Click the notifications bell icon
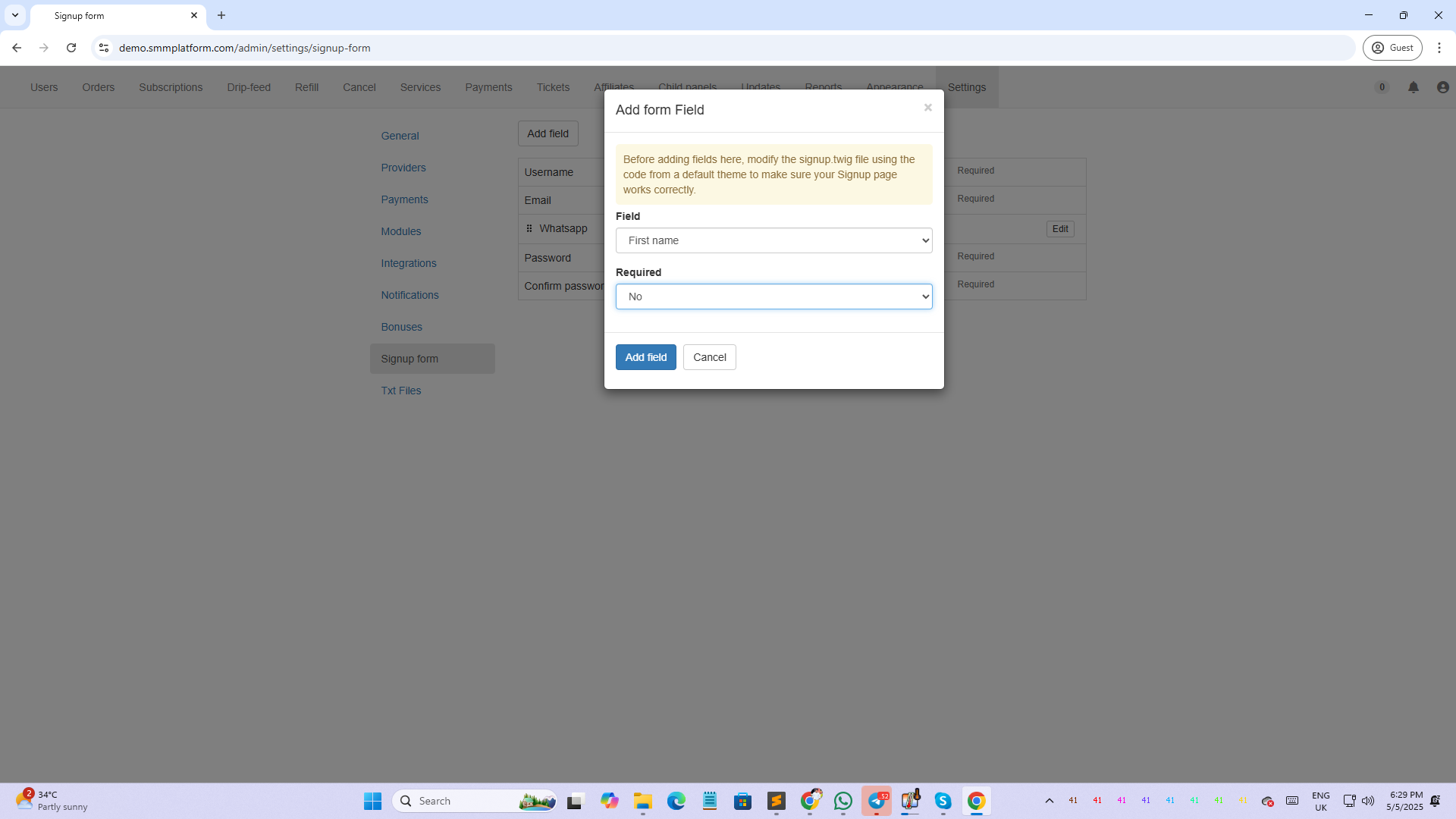This screenshot has height=819, width=1456. tap(1413, 87)
